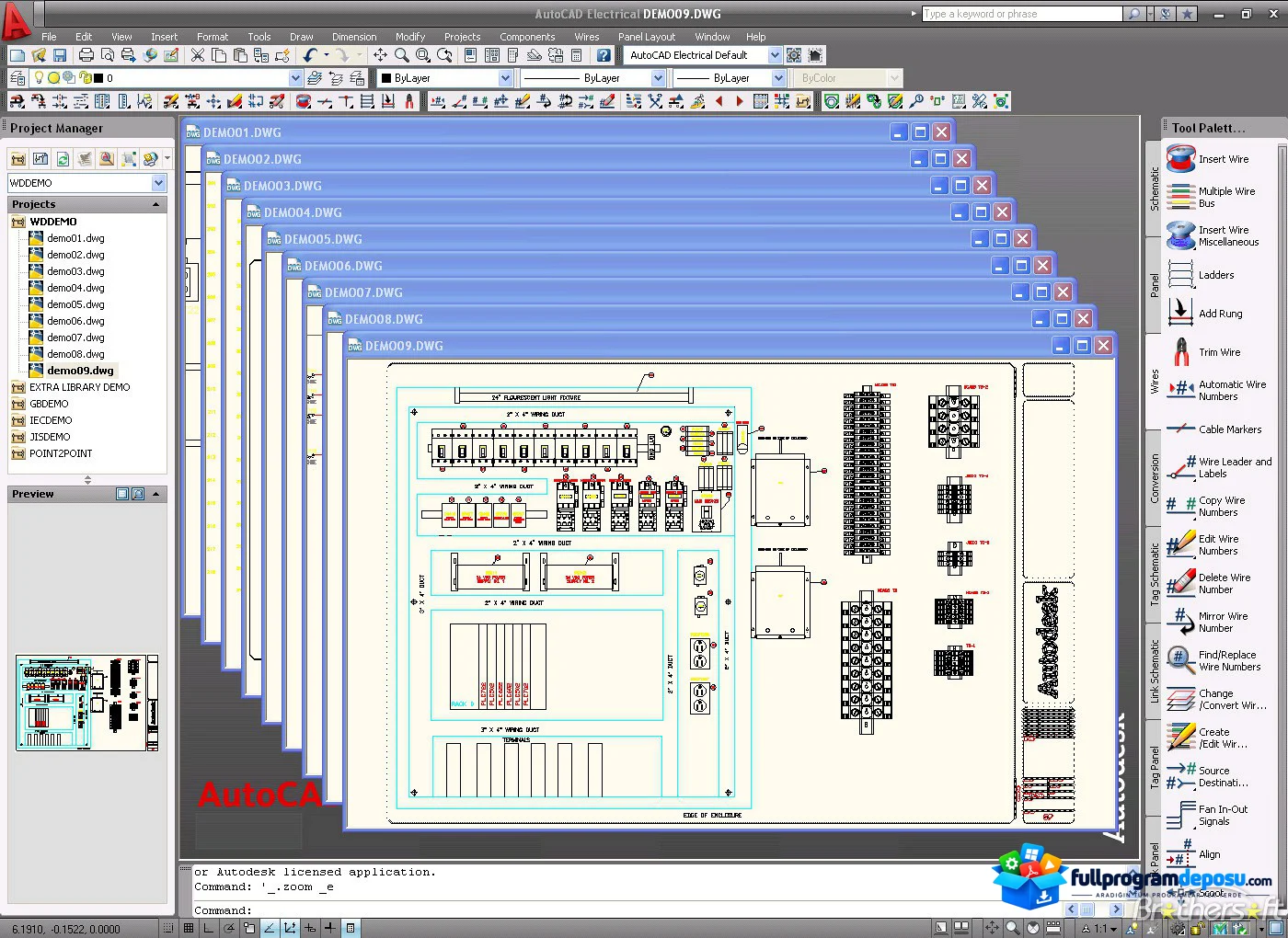This screenshot has height=938, width=1288.
Task: Click the Undo arrow icon
Action: (x=310, y=55)
